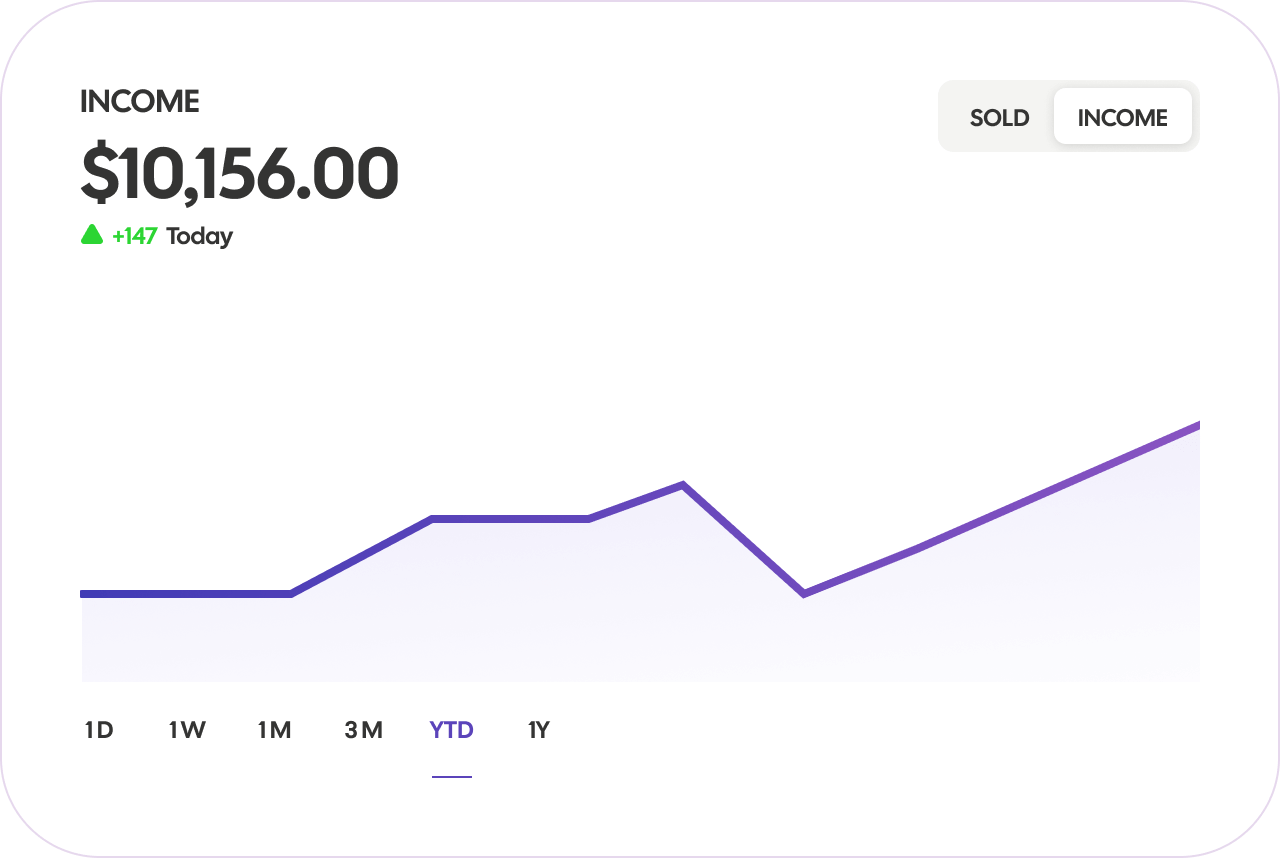This screenshot has width=1280, height=858.
Task: Switch chart to 1Y range
Action: 539,730
